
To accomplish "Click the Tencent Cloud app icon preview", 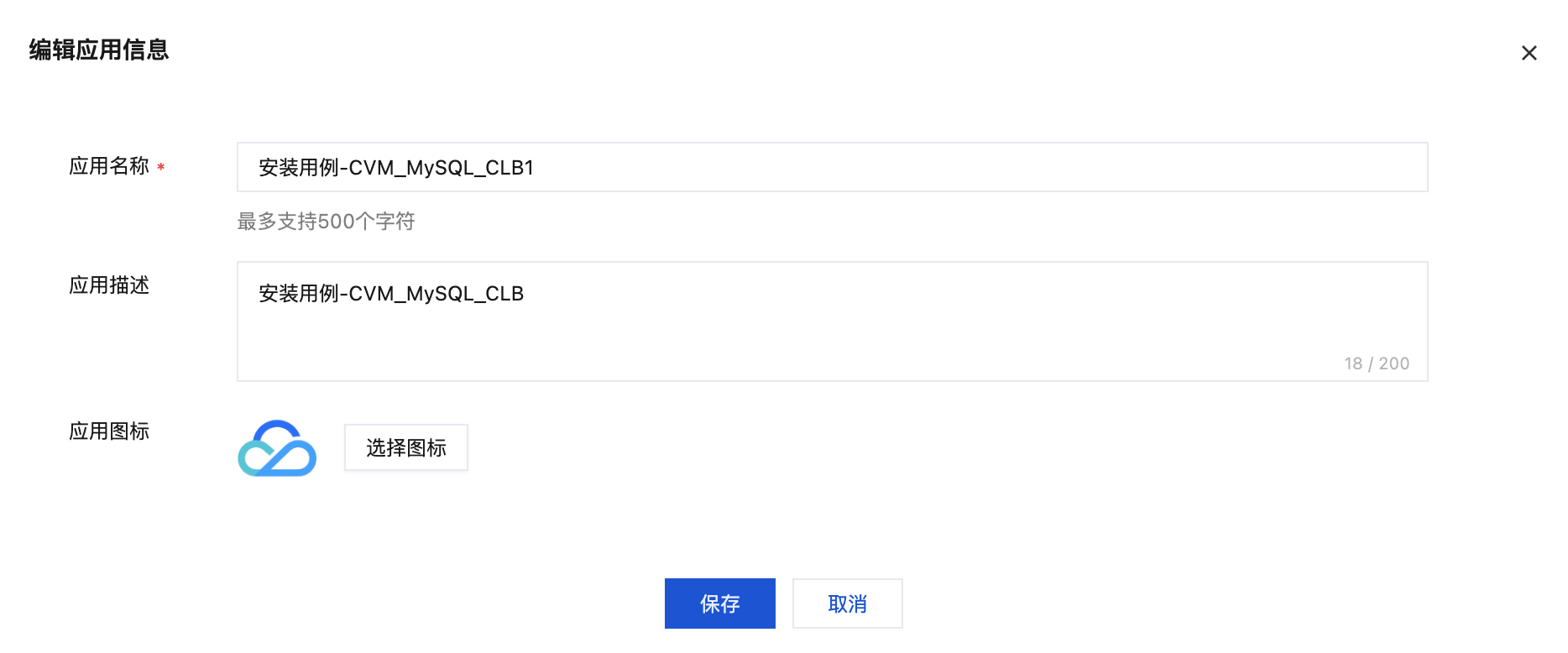I will [x=277, y=448].
